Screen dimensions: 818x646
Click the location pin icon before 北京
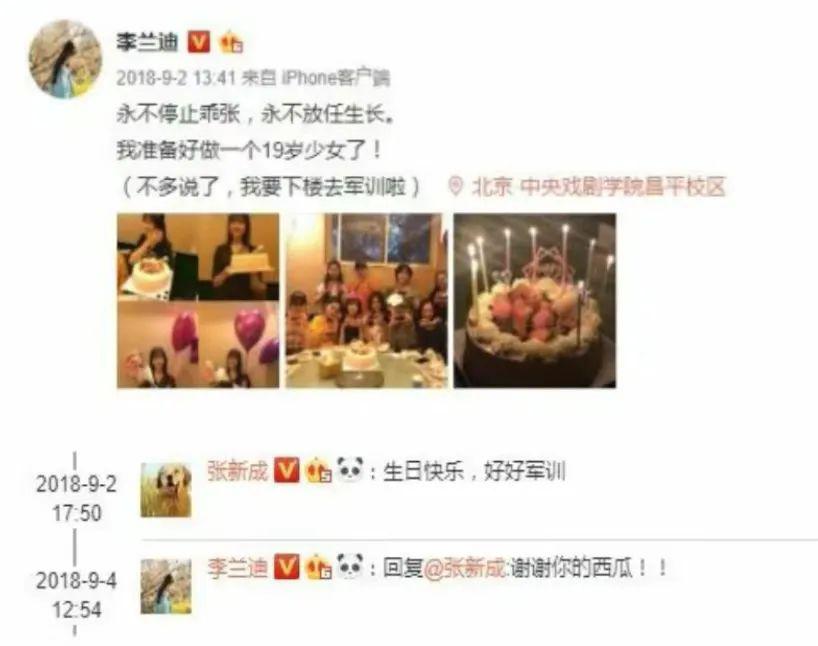coord(455,186)
